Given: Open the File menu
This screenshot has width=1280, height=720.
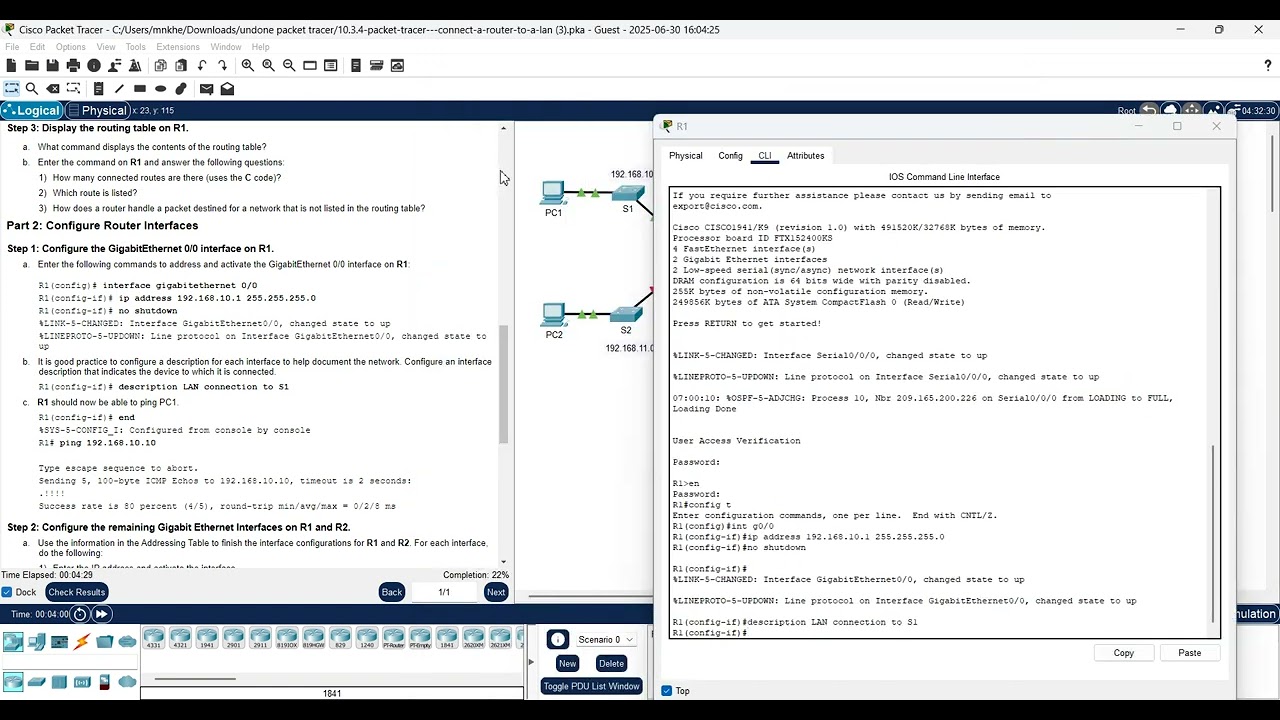Looking at the screenshot, I should 12,47.
